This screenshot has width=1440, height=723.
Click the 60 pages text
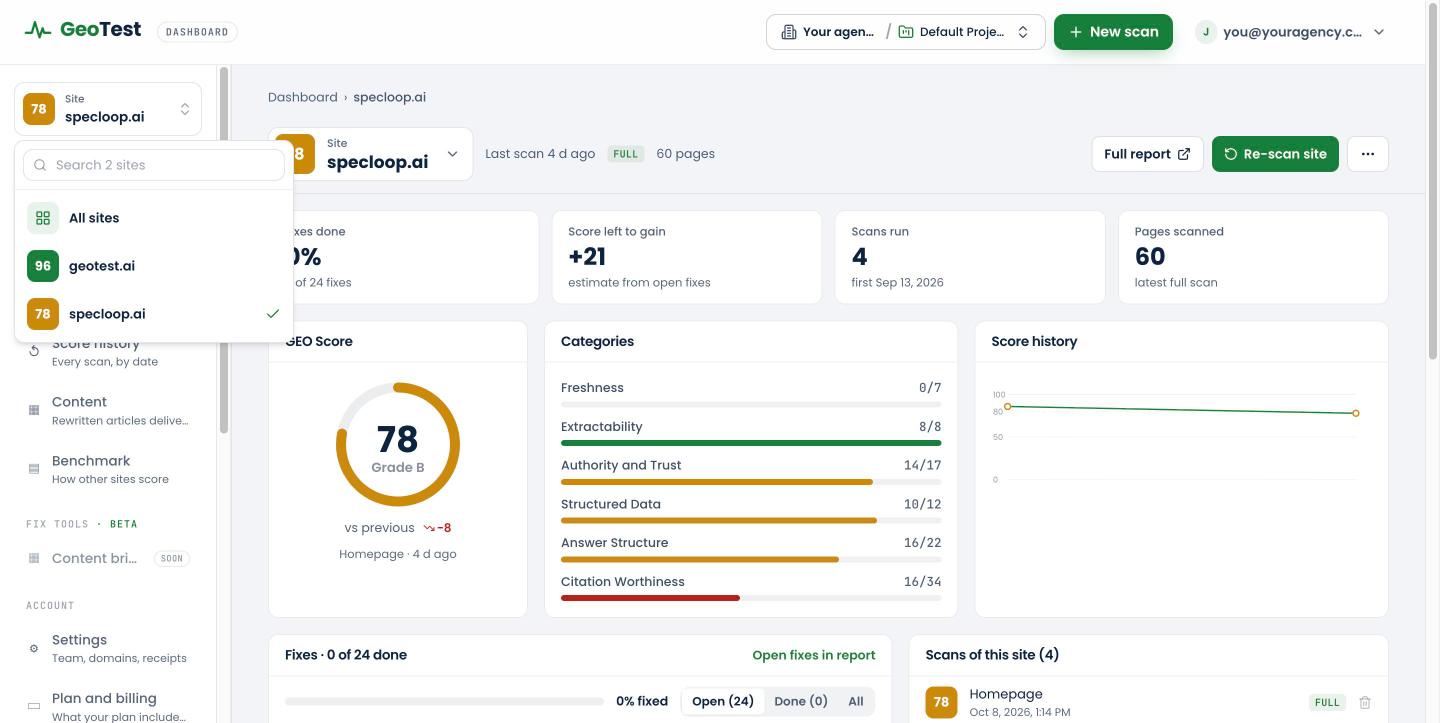pyautogui.click(x=685, y=154)
